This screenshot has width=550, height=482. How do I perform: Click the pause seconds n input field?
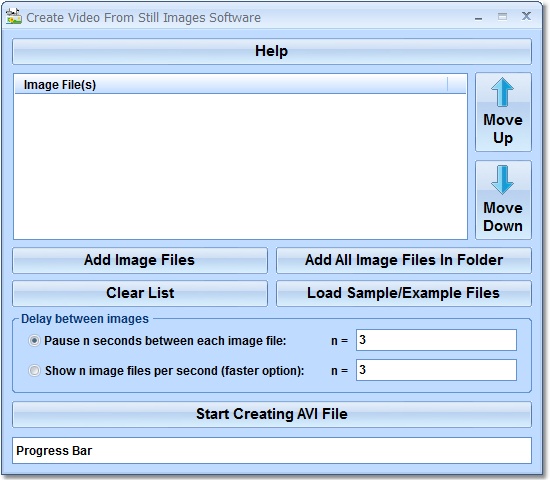pos(436,340)
